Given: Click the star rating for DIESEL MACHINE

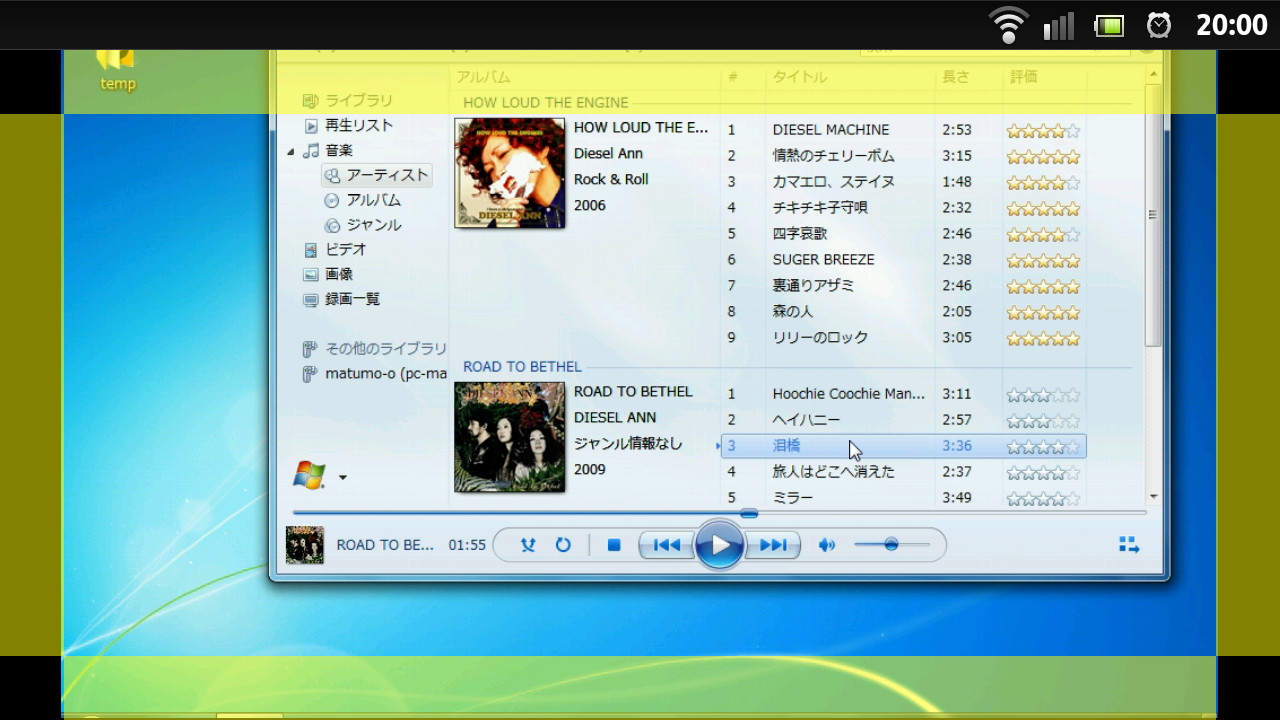Looking at the screenshot, I should [1043, 131].
